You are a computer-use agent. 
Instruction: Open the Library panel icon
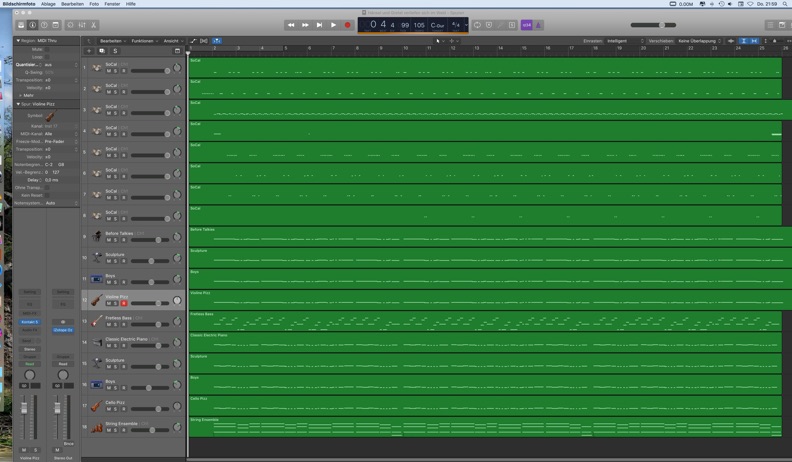point(21,25)
